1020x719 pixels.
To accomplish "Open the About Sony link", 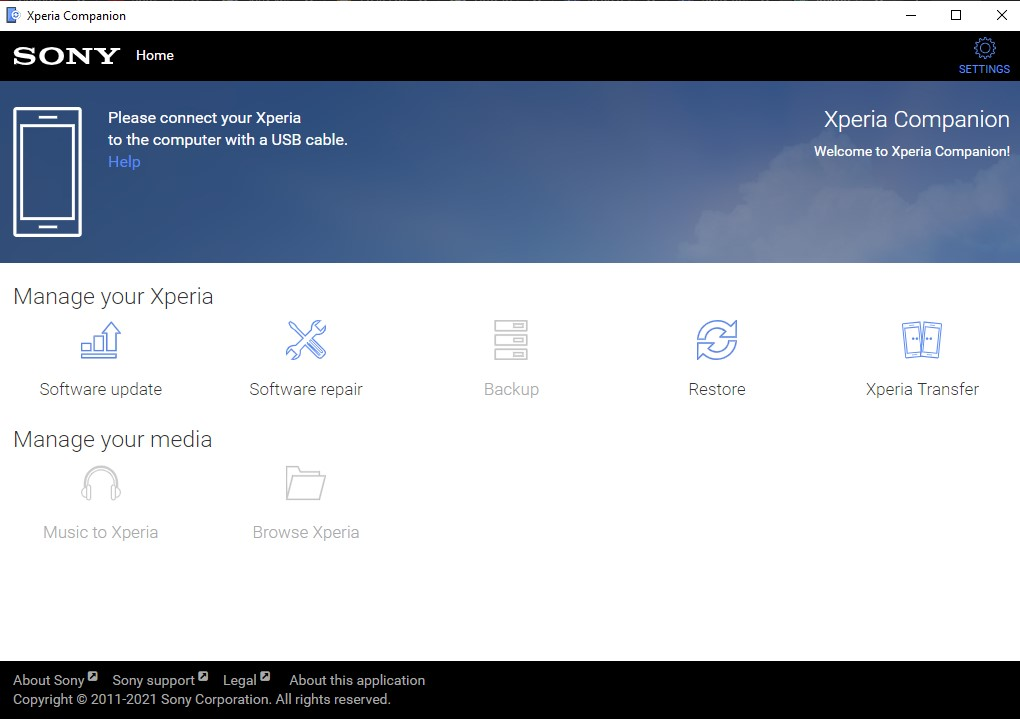I will (49, 680).
